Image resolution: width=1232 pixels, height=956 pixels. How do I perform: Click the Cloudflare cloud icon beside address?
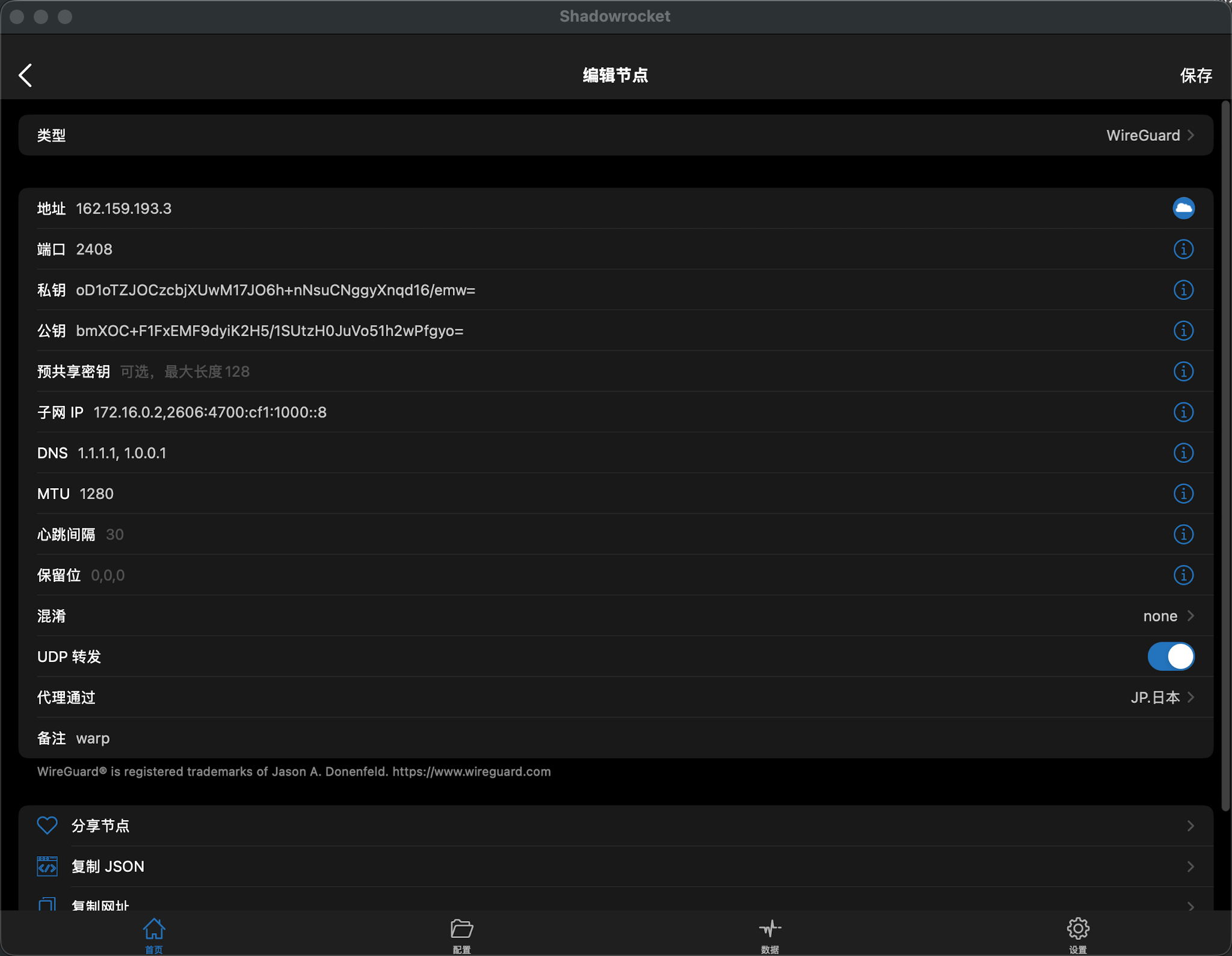click(x=1183, y=209)
